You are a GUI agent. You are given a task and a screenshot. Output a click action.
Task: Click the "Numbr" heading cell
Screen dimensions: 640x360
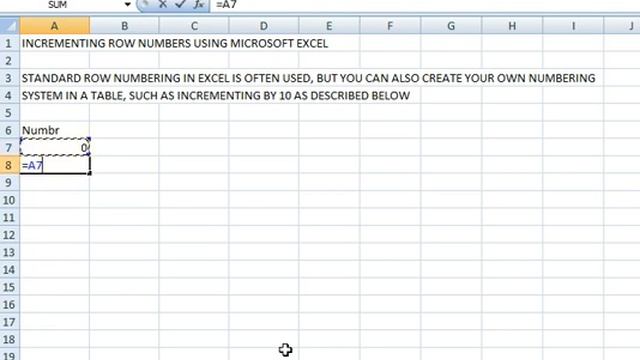coord(54,130)
